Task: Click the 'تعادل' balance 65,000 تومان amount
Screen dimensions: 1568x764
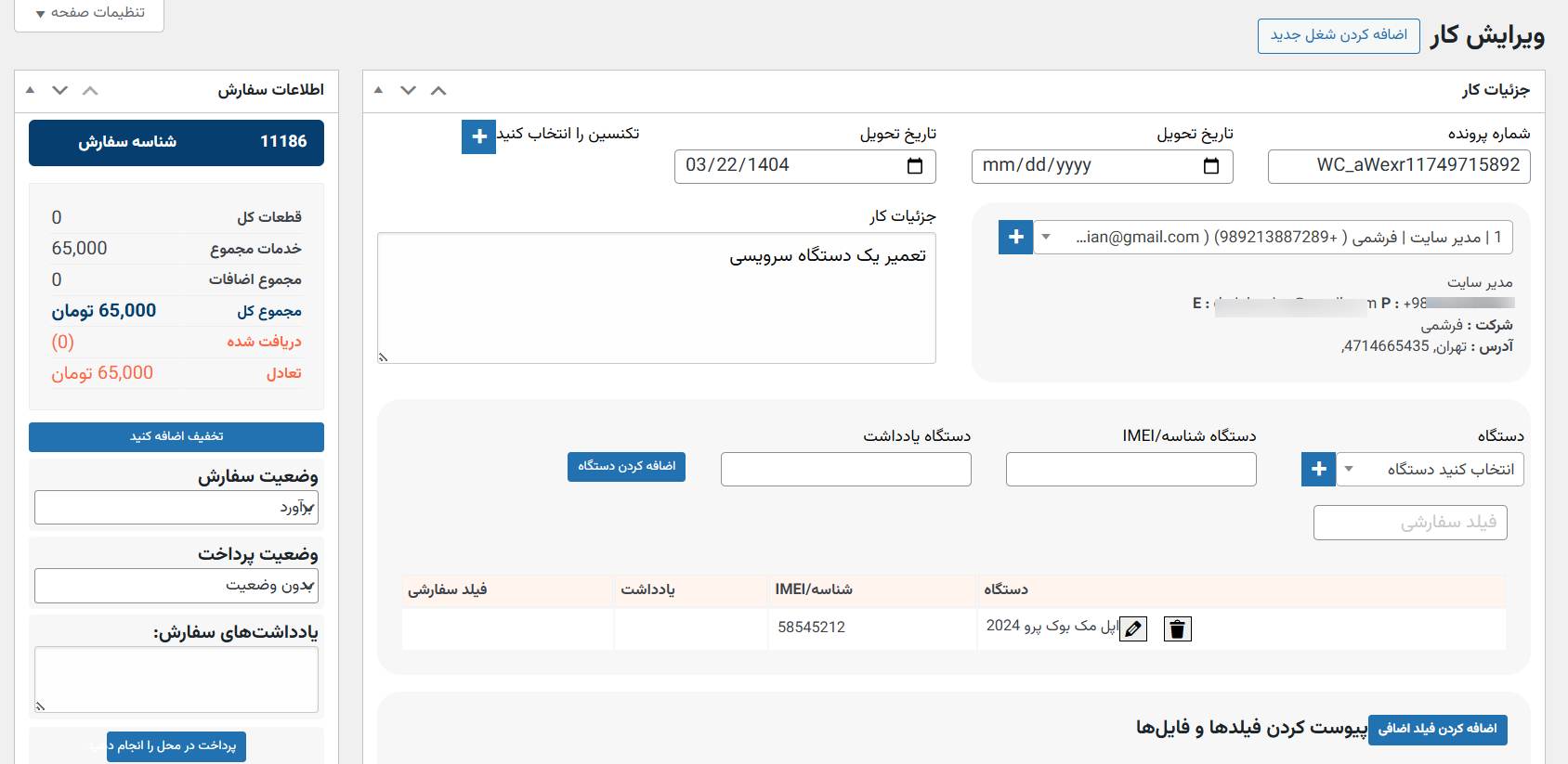Action: pyautogui.click(x=102, y=373)
